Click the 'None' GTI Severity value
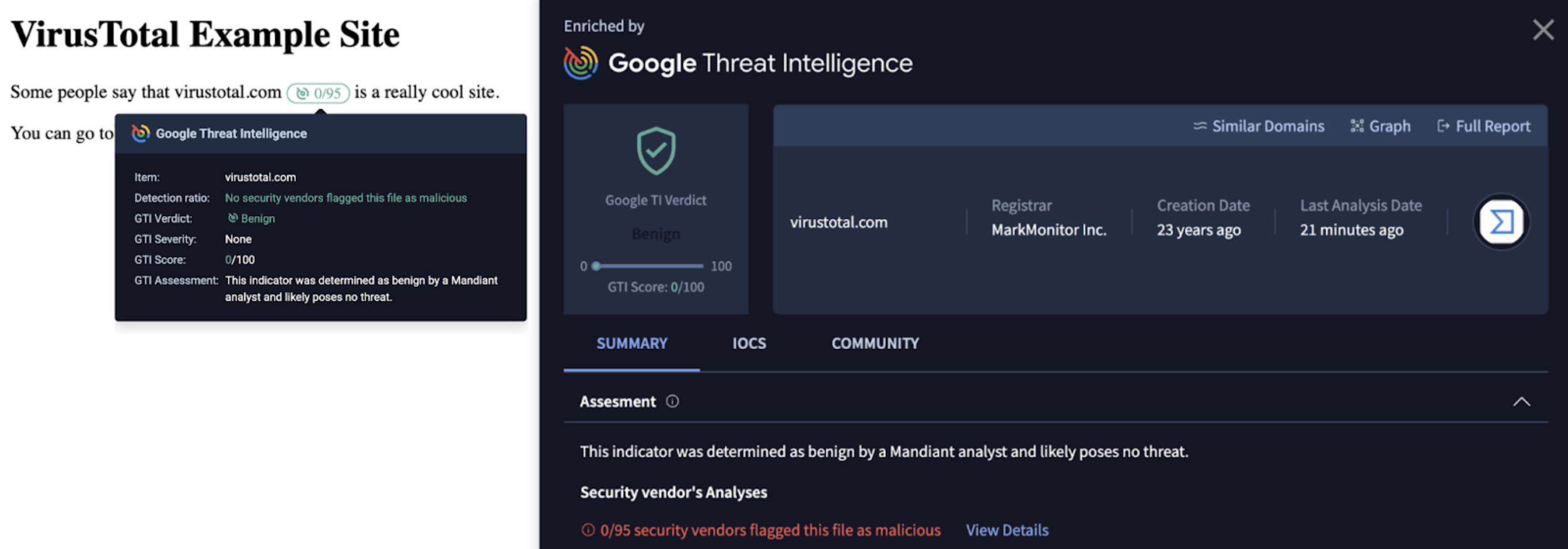The image size is (1568, 549). (x=238, y=239)
